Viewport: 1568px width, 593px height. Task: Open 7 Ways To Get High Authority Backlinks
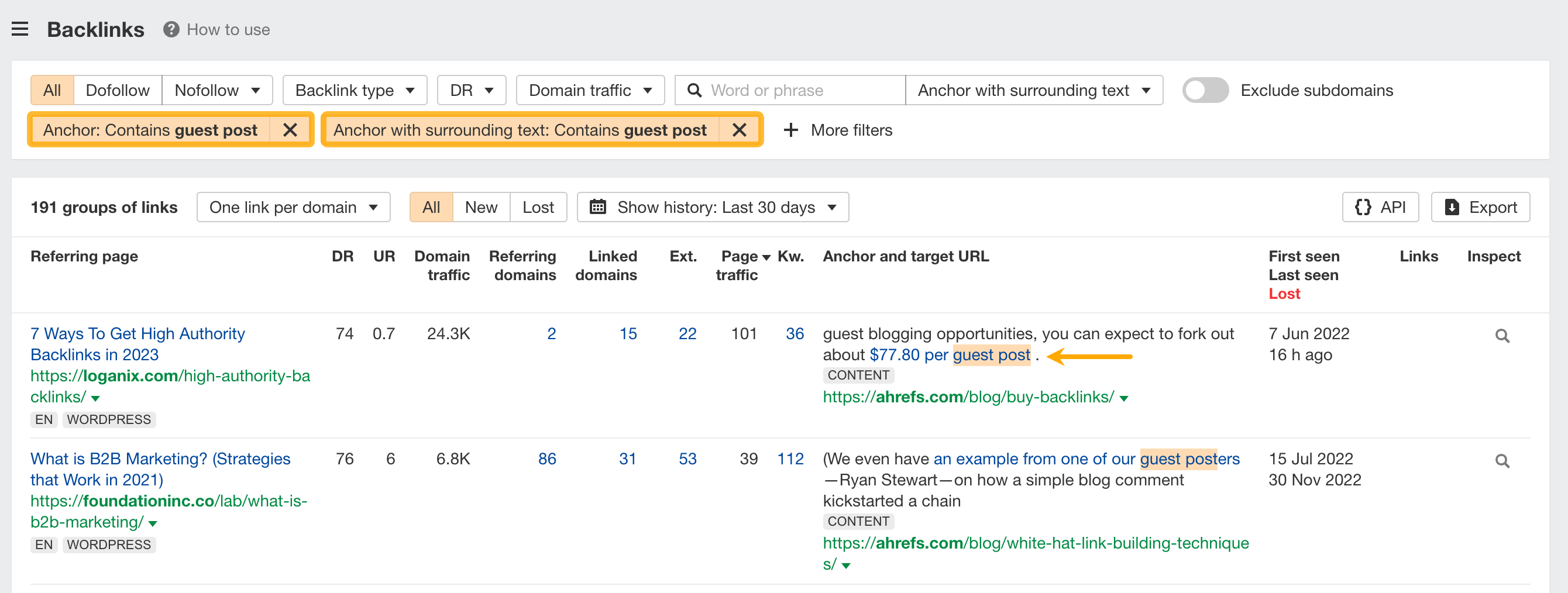(x=137, y=344)
